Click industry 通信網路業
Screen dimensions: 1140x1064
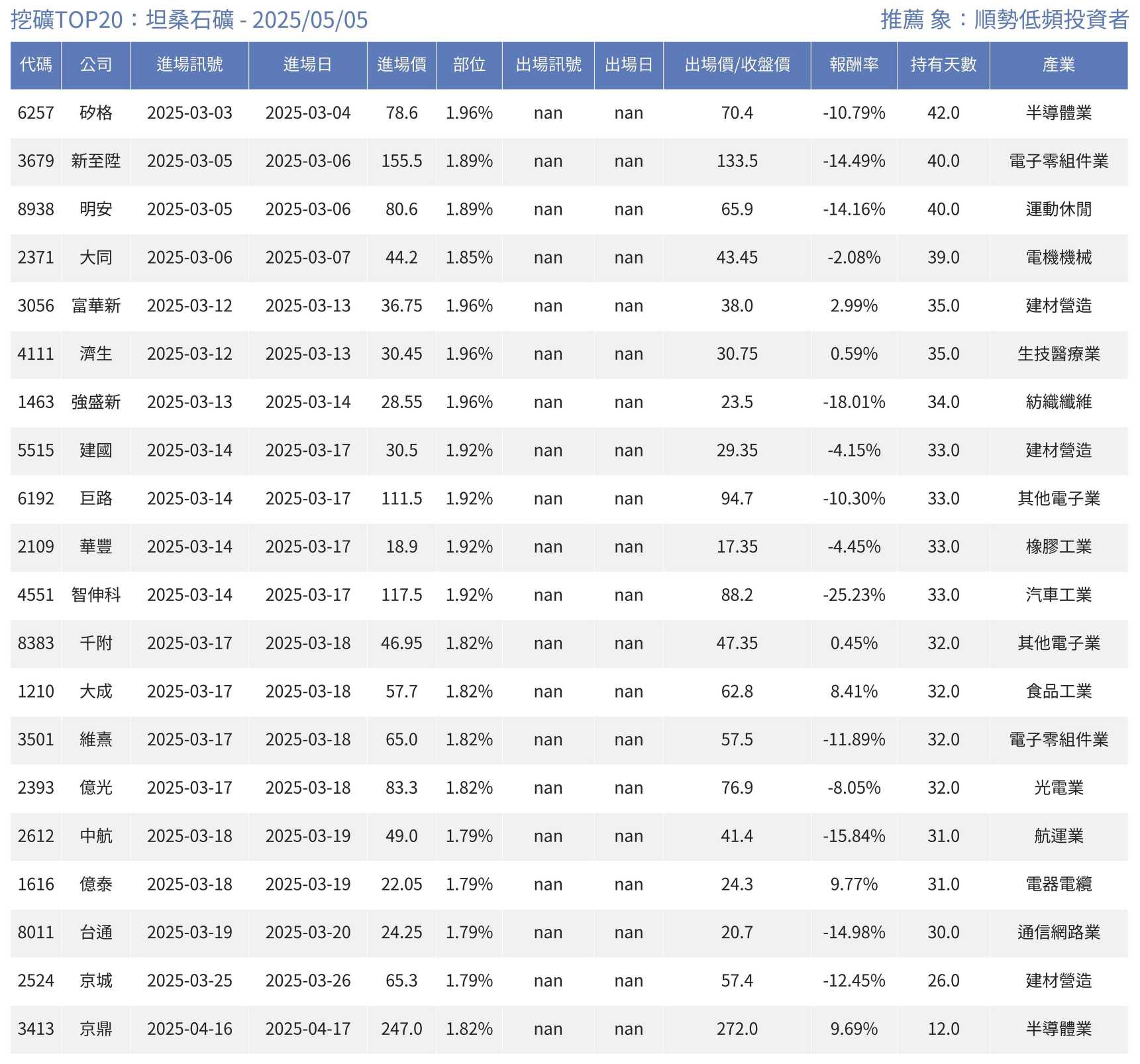tap(1059, 933)
